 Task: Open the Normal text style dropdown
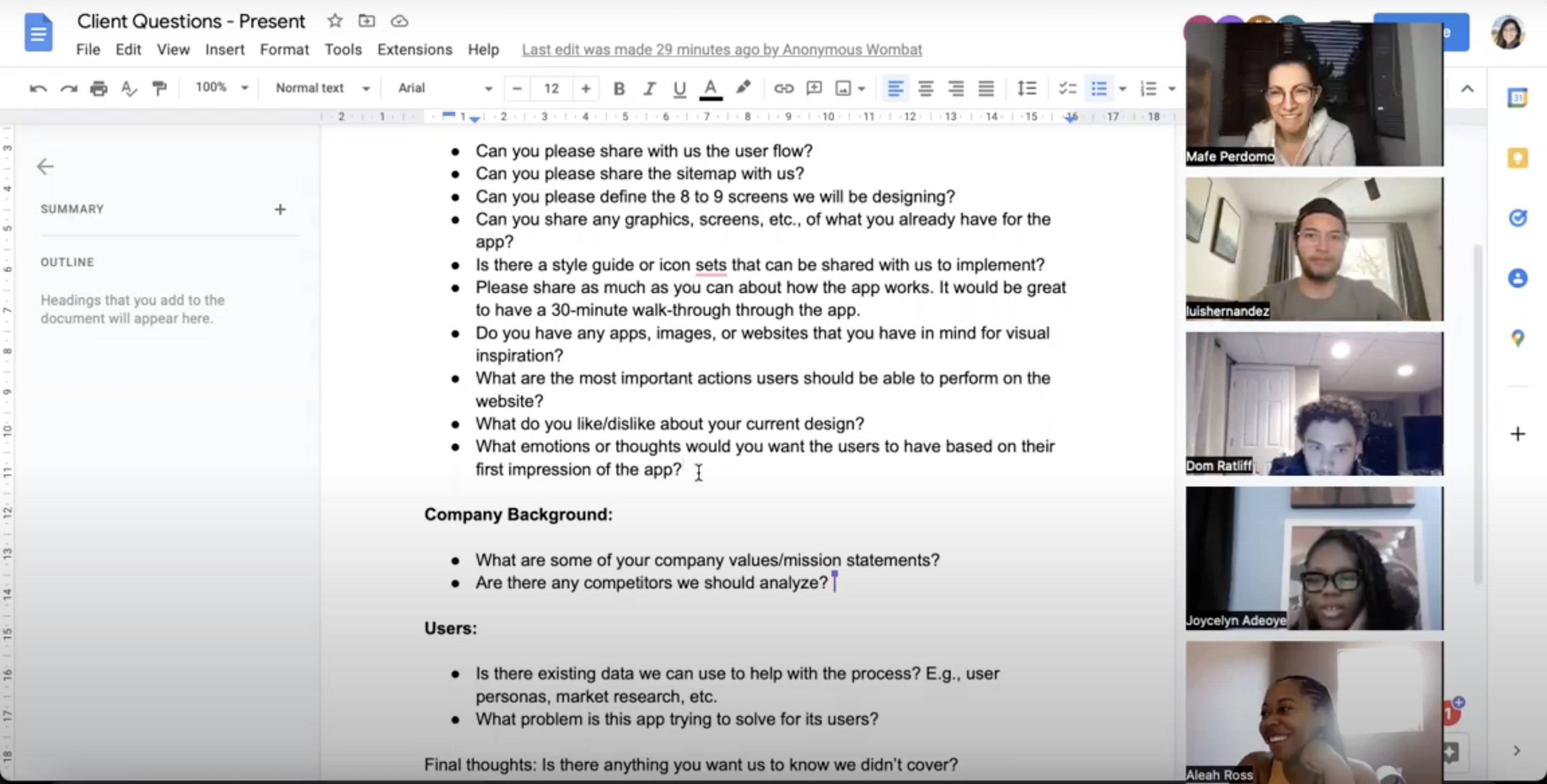[x=322, y=88]
